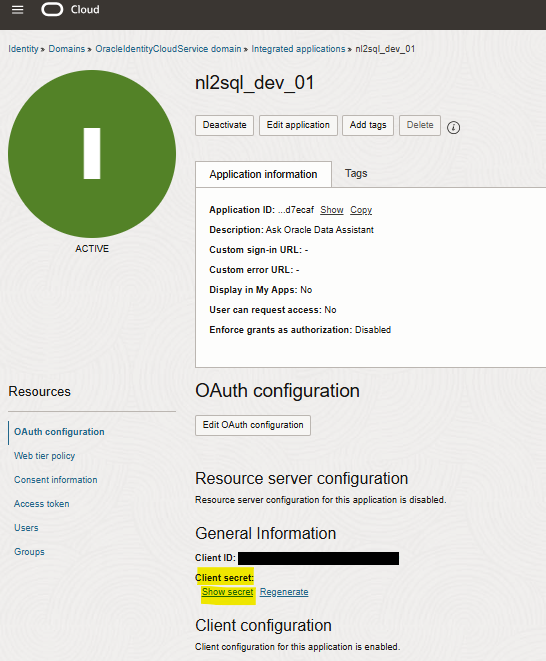
Task: Click the Deactivate button
Action: click(x=224, y=125)
